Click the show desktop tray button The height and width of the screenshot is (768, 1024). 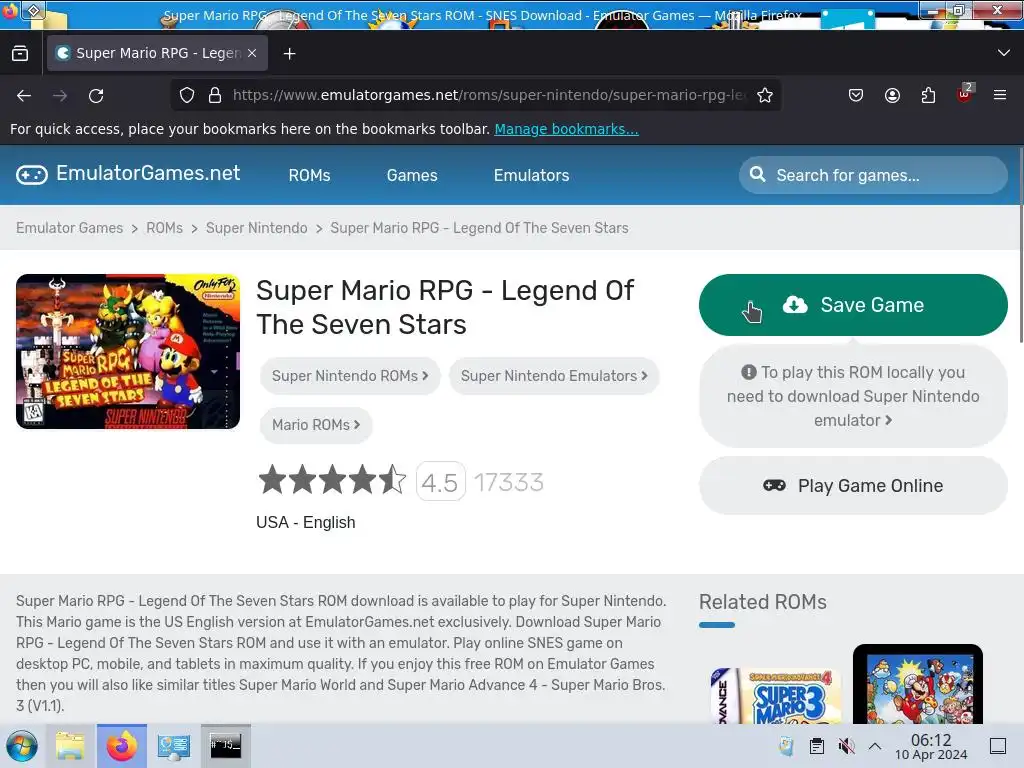998,746
